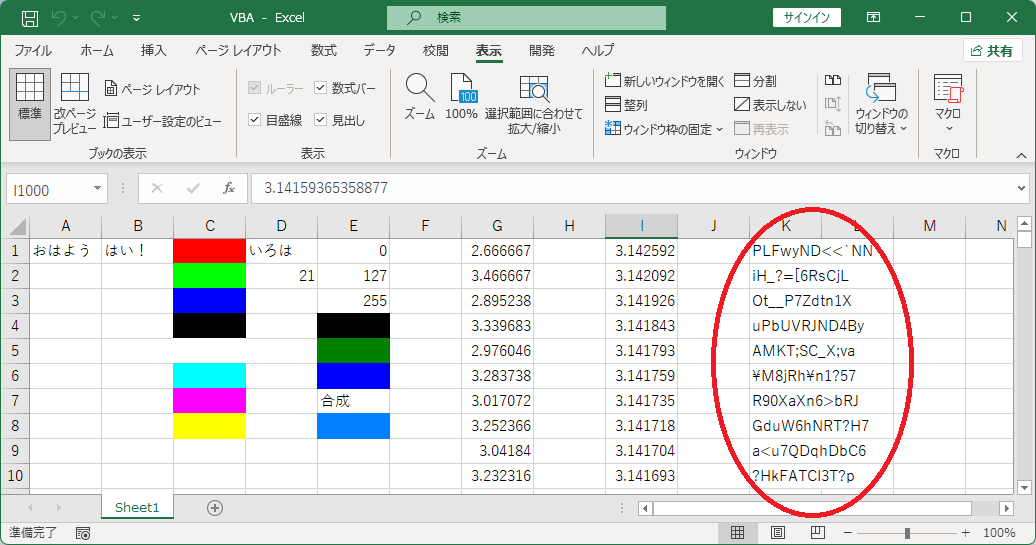Click cell containing おはよう
This screenshot has height=545, width=1036.
(x=65, y=251)
